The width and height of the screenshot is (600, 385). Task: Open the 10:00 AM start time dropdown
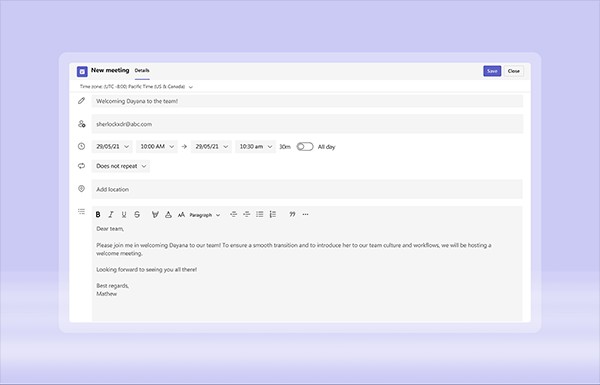point(157,147)
